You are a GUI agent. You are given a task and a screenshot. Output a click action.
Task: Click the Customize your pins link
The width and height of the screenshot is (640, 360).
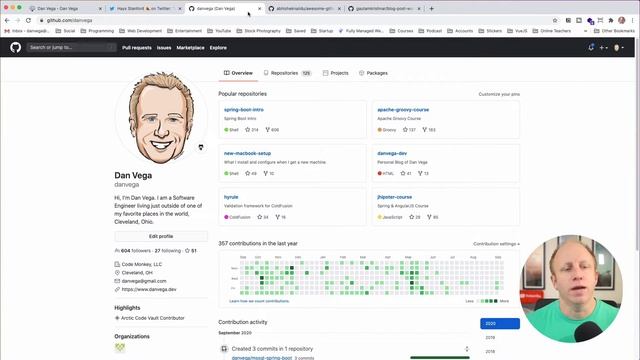499,94
